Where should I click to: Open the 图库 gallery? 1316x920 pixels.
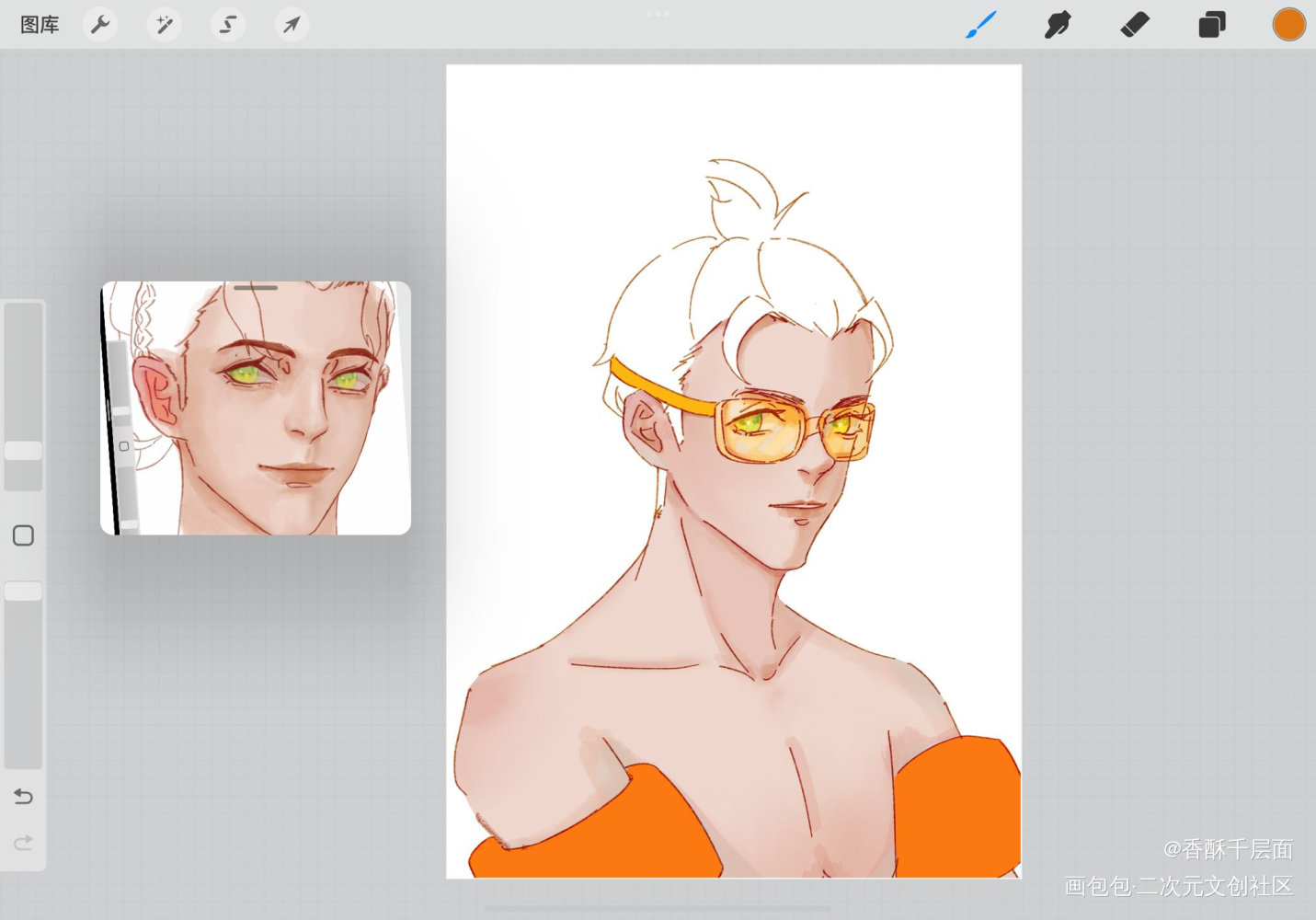pyautogui.click(x=40, y=25)
